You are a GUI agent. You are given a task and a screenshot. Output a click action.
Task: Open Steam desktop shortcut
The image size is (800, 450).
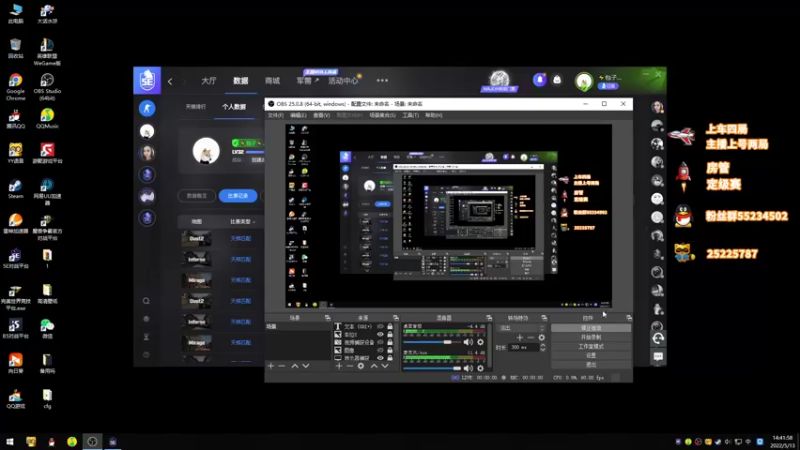pyautogui.click(x=15, y=189)
